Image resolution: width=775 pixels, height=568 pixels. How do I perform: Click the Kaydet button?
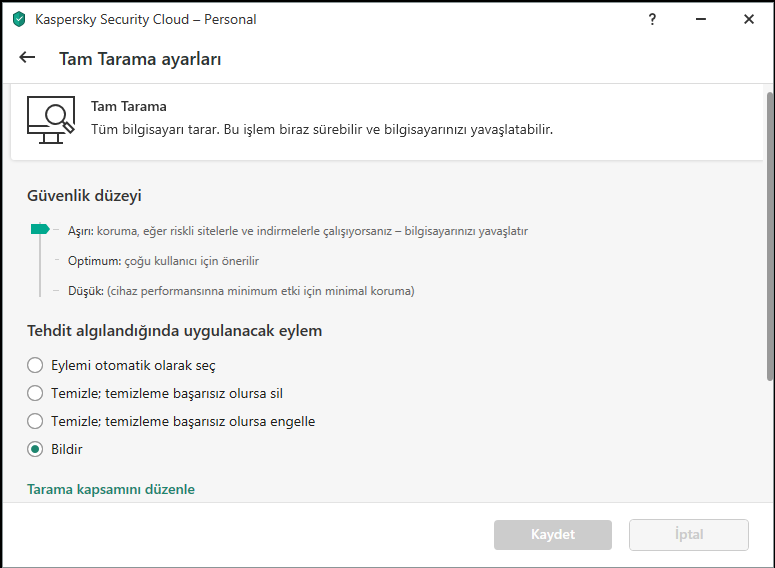553,534
